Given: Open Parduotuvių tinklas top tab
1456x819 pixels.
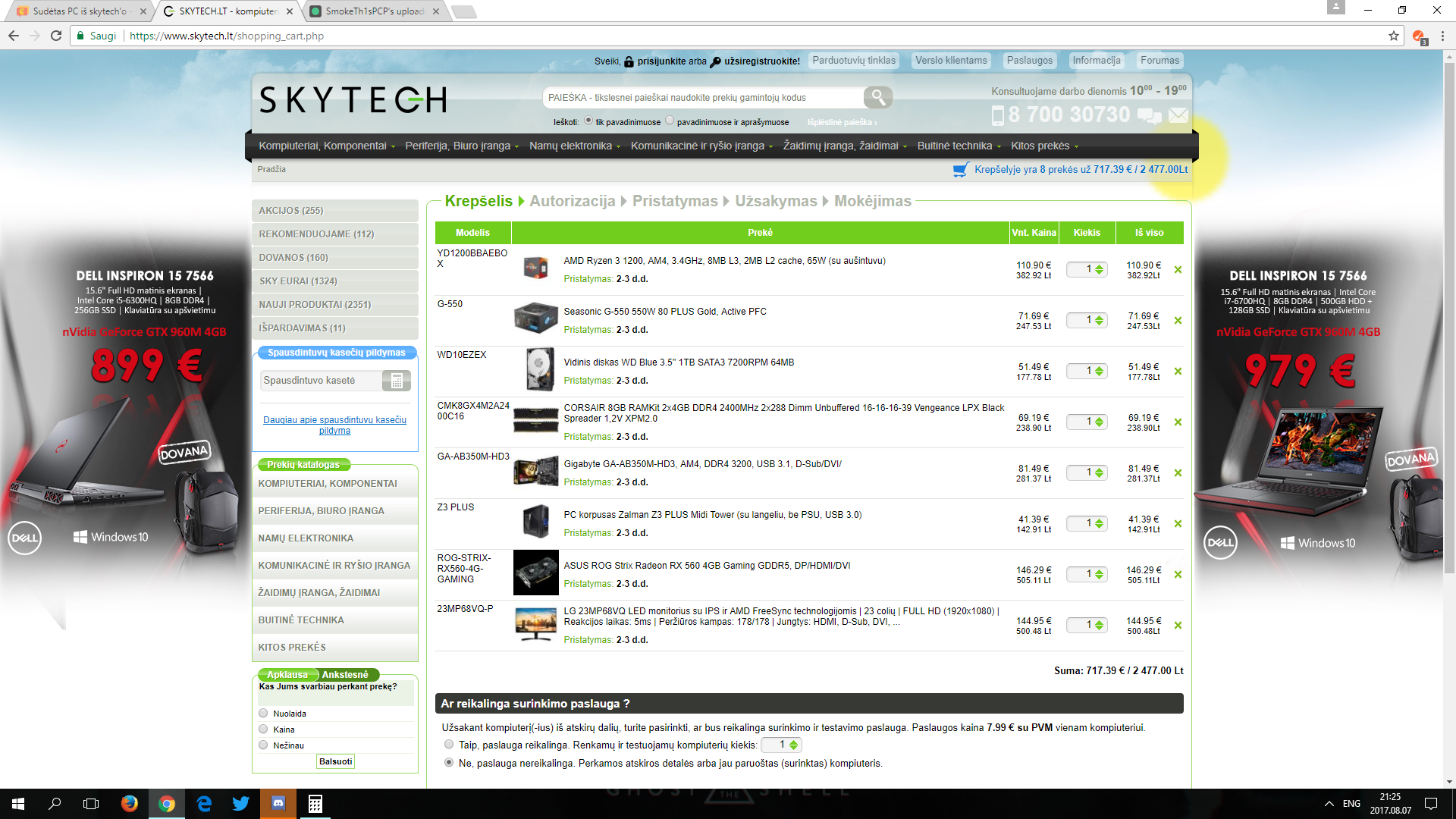Looking at the screenshot, I should click(x=854, y=61).
